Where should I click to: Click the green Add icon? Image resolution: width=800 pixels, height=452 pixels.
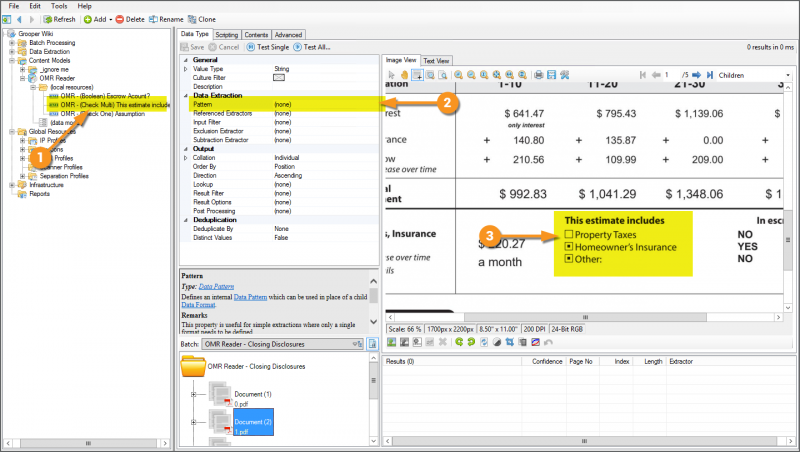[88, 19]
